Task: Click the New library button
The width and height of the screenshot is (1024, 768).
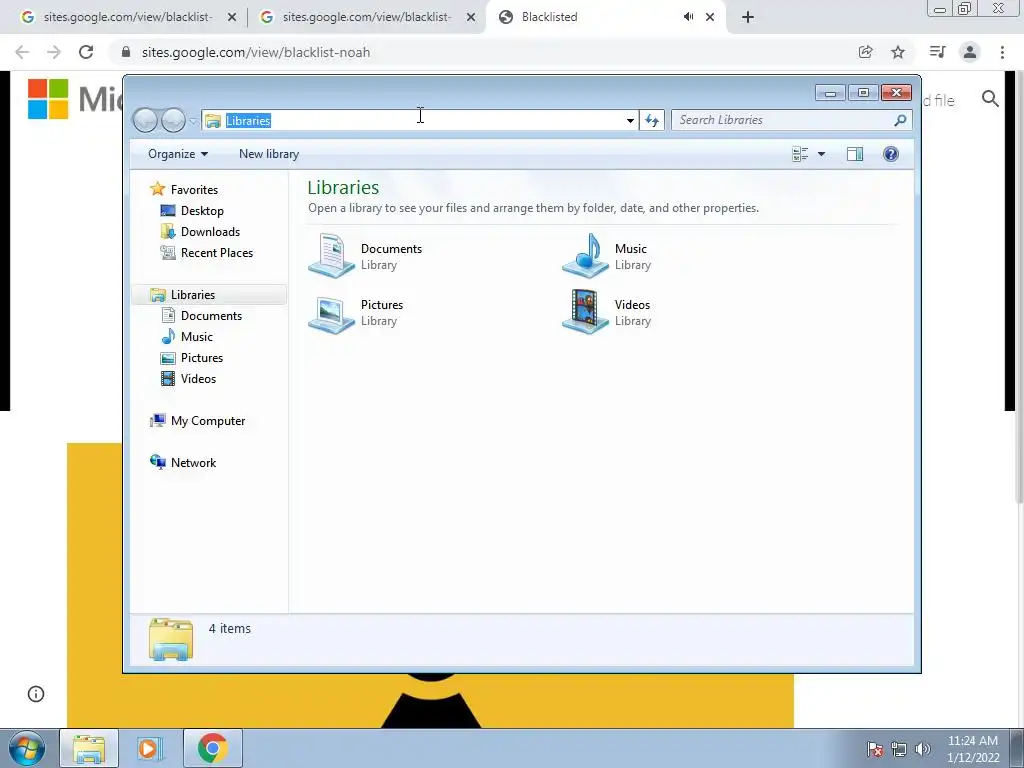Action: [269, 154]
